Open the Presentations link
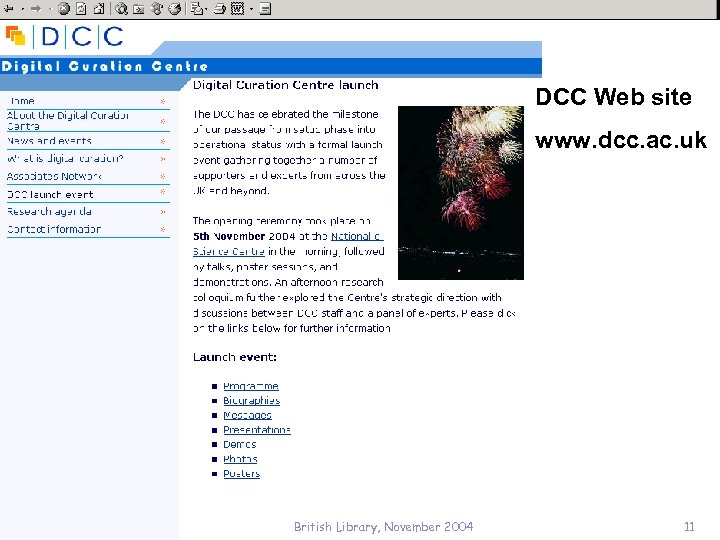This screenshot has width=720, height=540. 257,430
